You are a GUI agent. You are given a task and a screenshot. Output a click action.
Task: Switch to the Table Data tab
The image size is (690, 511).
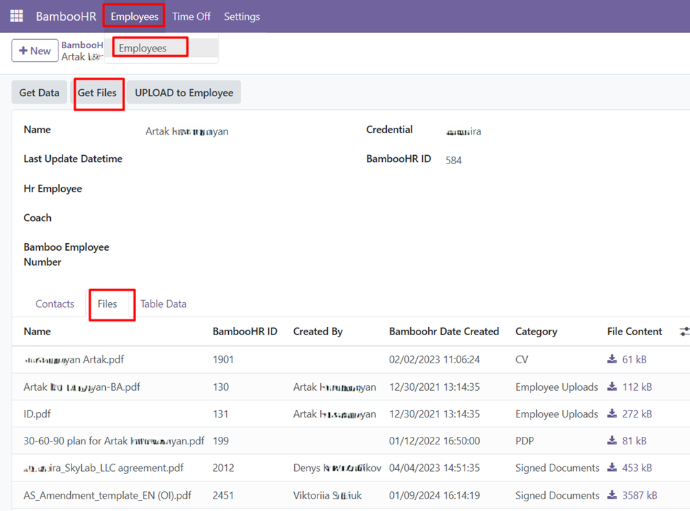[x=163, y=304]
